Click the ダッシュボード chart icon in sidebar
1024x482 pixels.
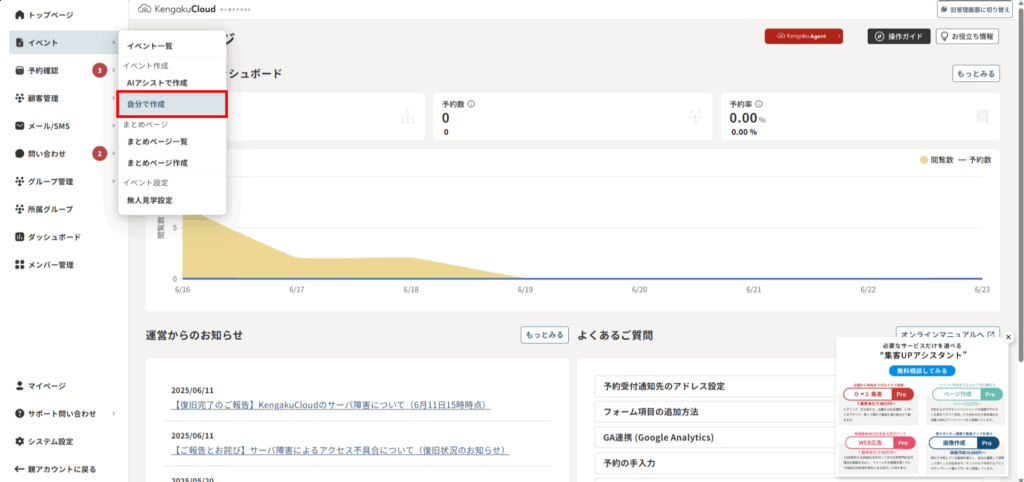pyautogui.click(x=20, y=237)
